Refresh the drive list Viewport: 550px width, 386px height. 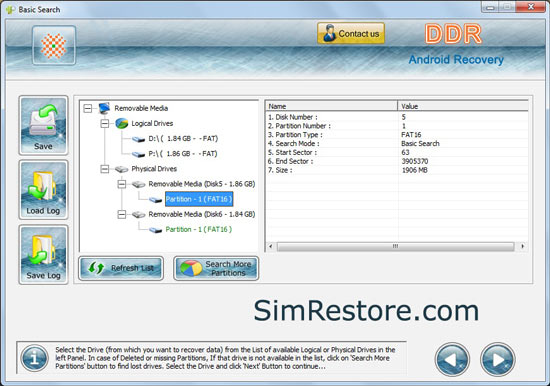[x=121, y=268]
